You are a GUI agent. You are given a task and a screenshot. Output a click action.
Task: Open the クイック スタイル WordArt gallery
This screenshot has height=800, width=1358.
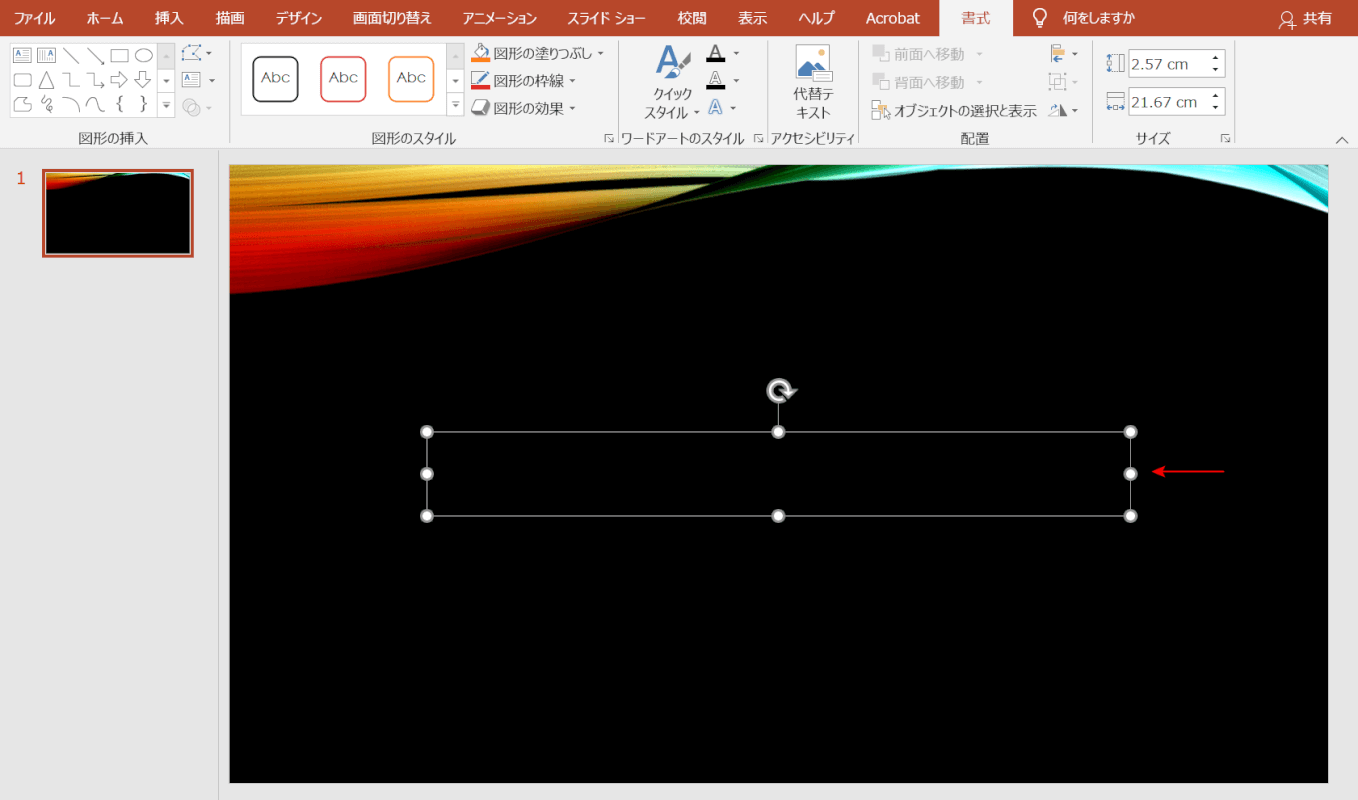click(672, 83)
